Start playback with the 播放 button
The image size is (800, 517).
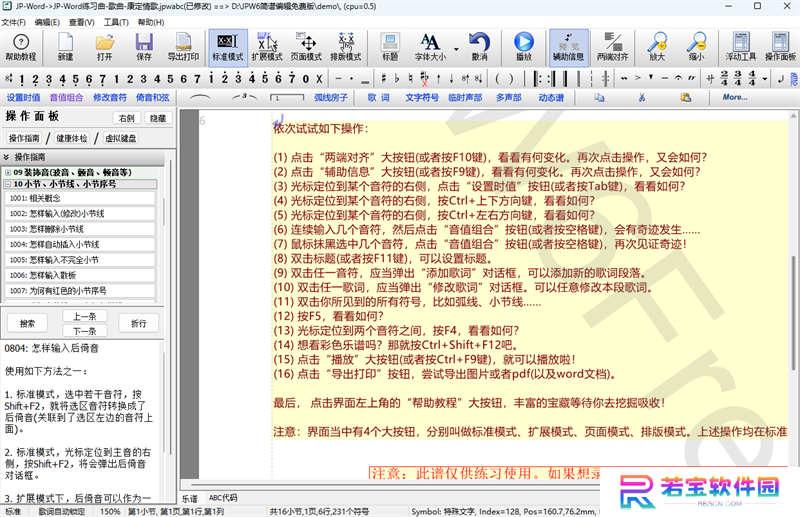523,47
